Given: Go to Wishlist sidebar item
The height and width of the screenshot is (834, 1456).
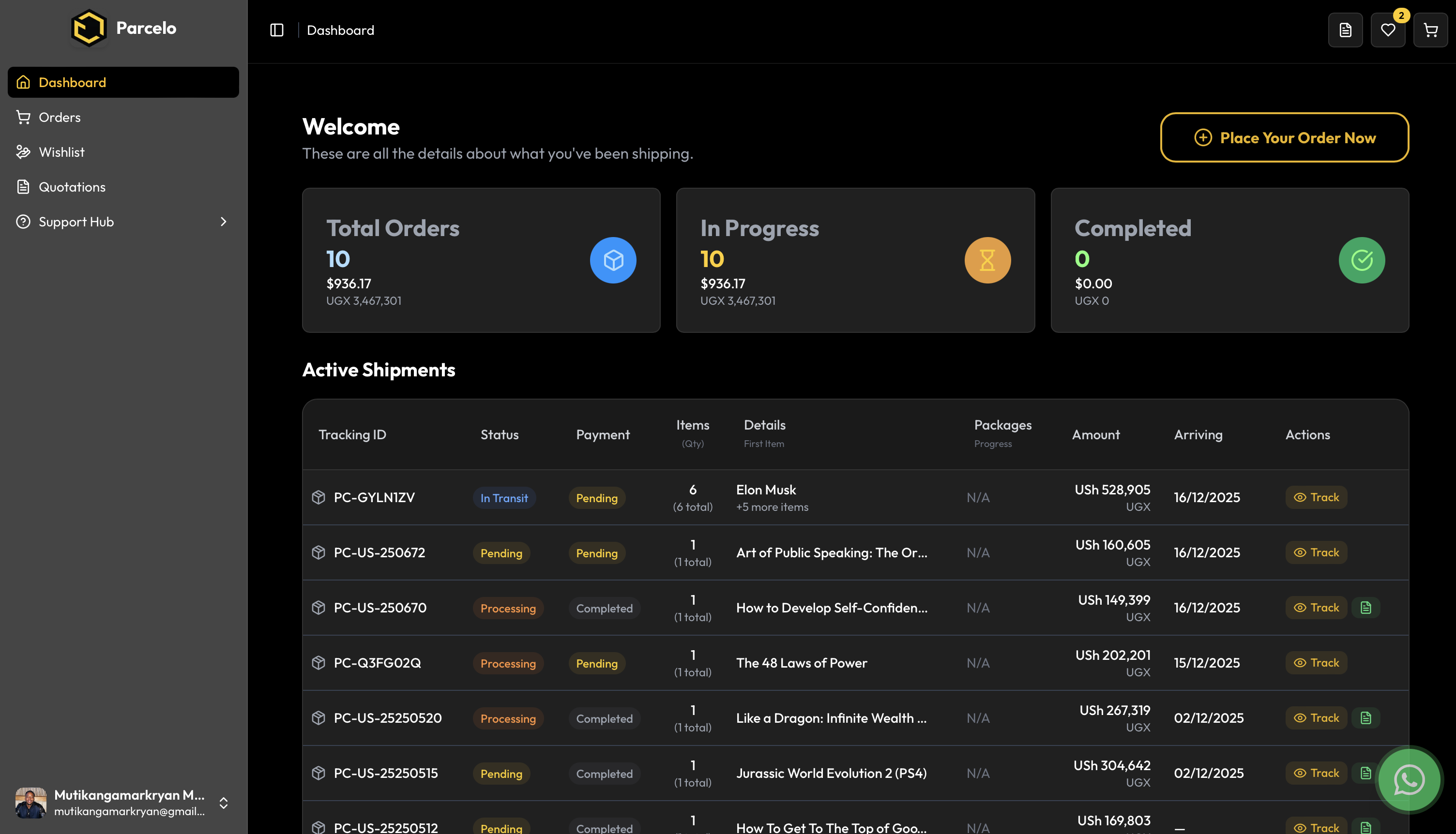Looking at the screenshot, I should coord(61,152).
